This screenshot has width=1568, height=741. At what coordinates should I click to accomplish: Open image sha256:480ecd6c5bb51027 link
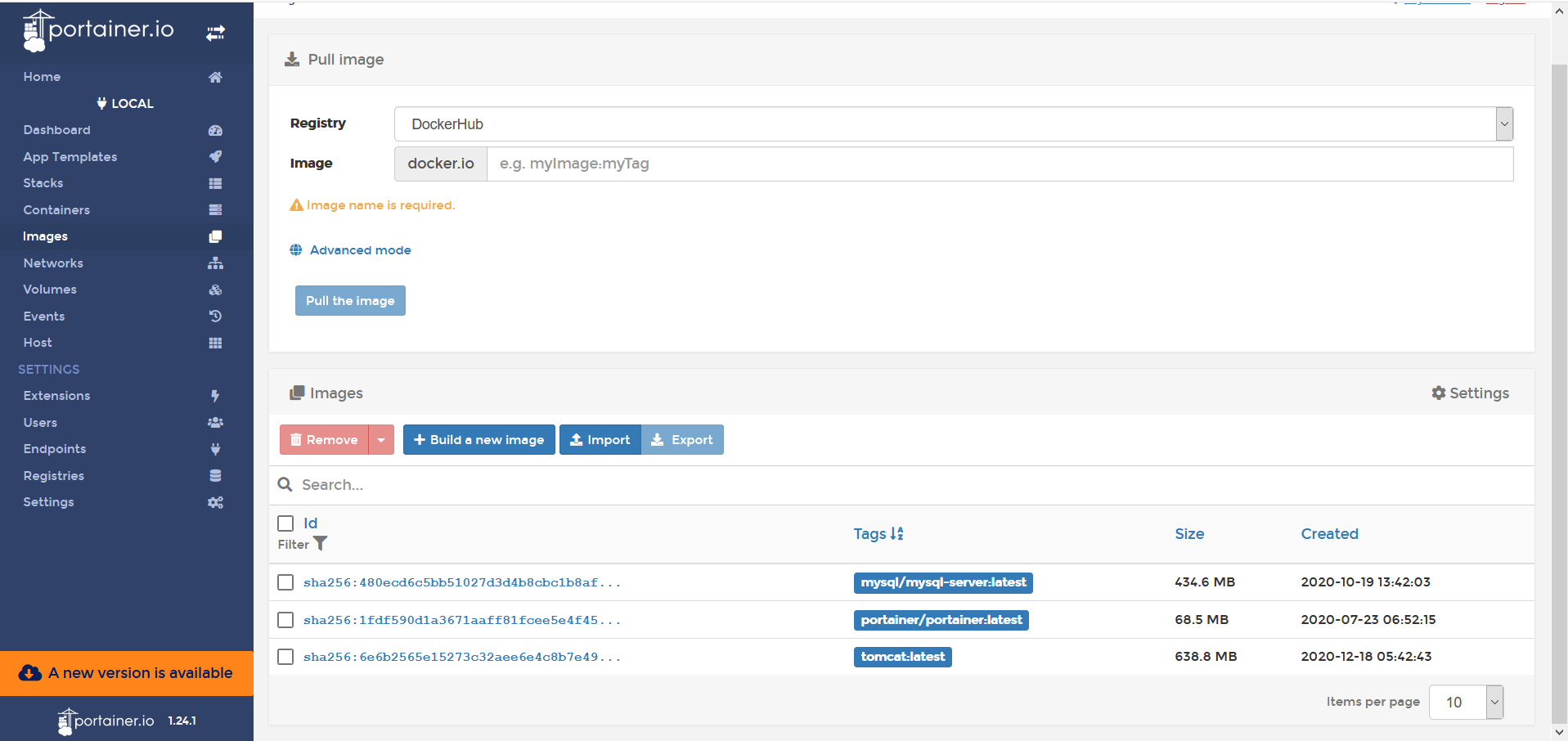click(462, 582)
